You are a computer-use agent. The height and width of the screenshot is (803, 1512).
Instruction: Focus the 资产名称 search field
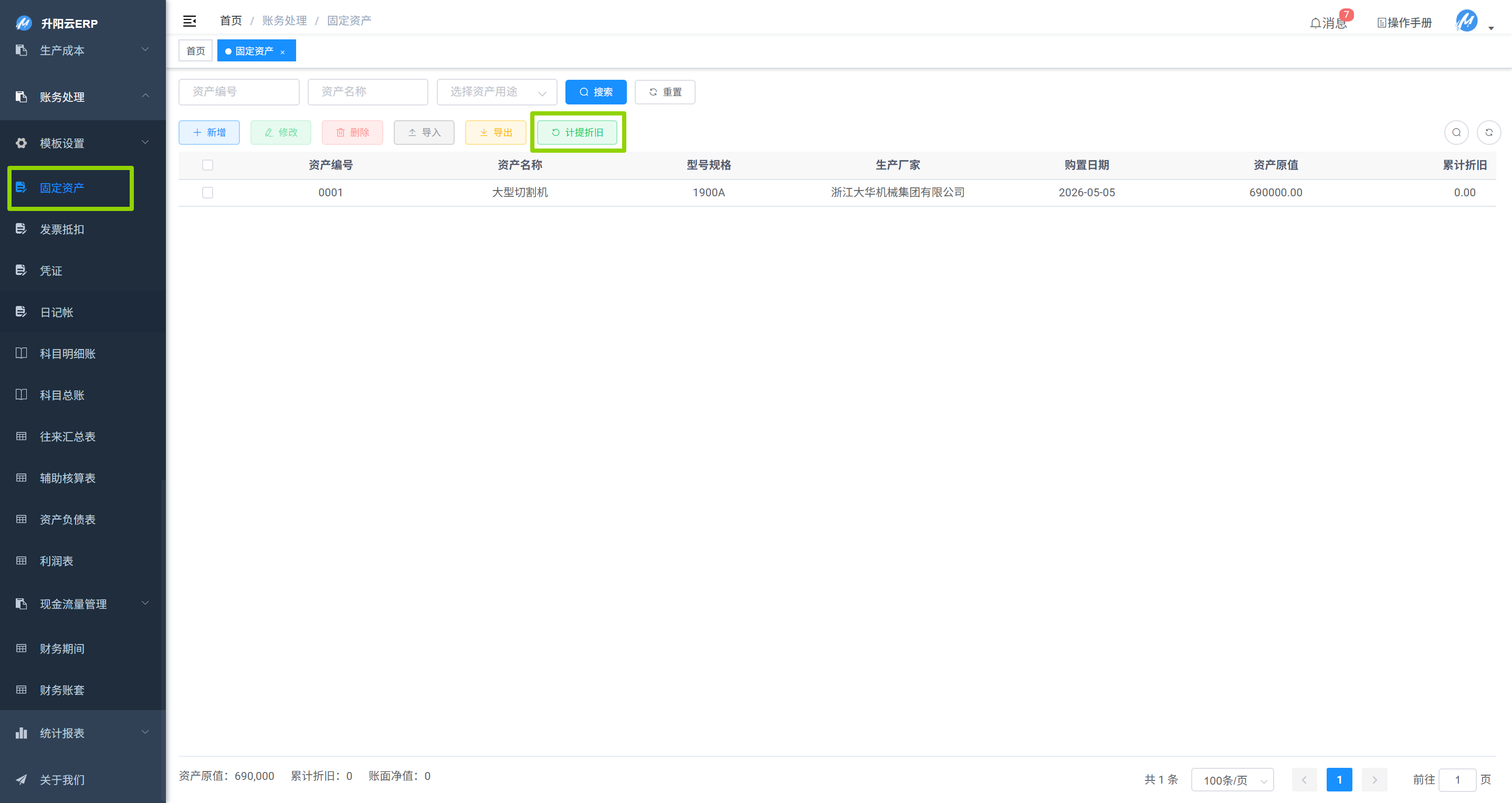tap(368, 91)
